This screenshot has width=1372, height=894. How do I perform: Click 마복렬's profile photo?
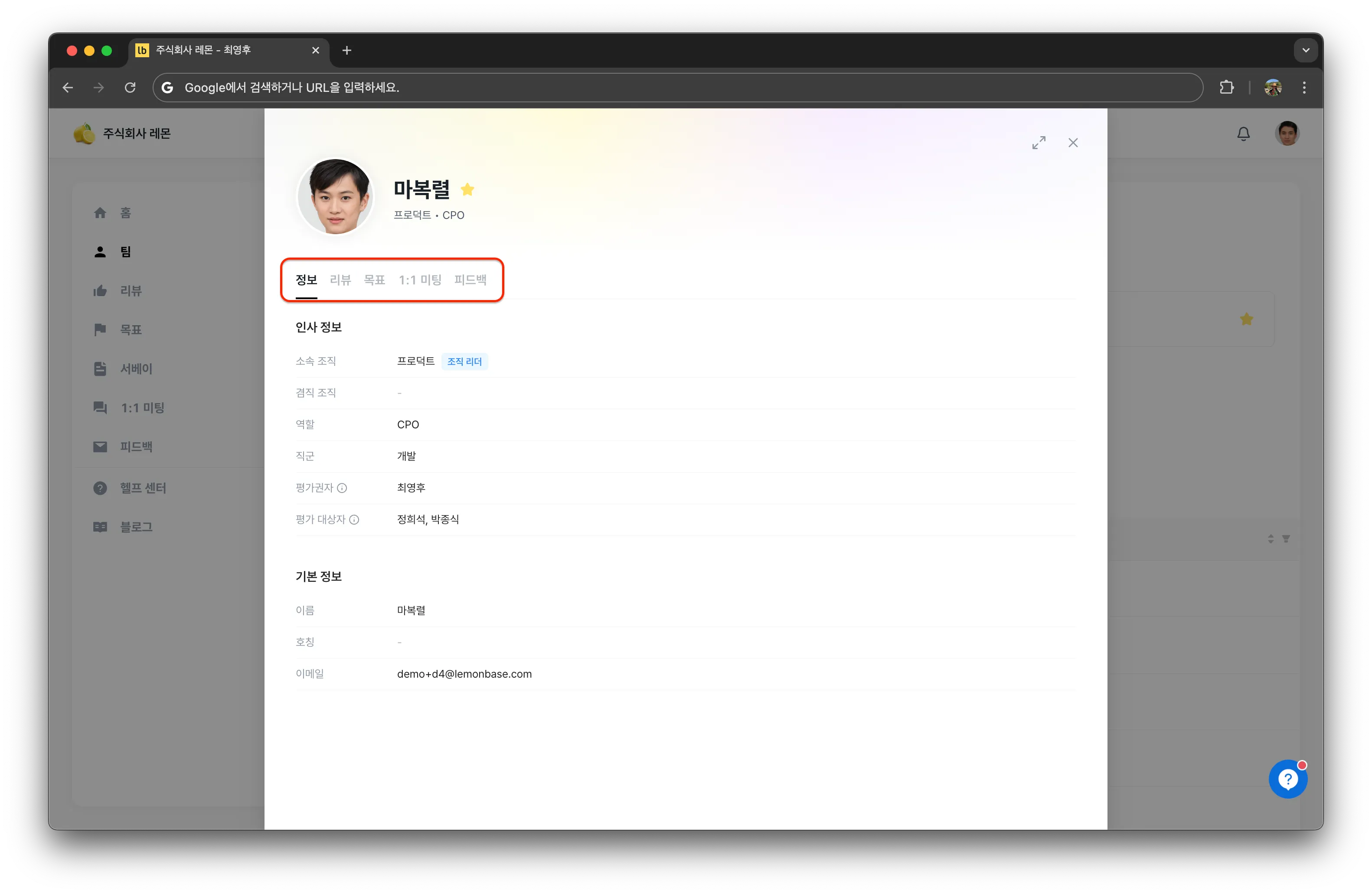335,196
